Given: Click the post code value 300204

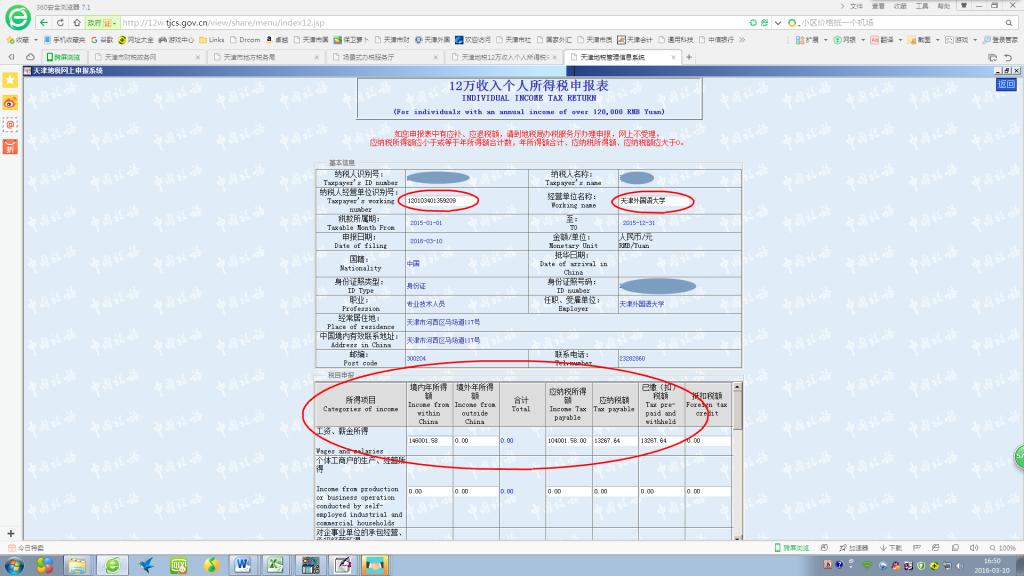Looking at the screenshot, I should pos(416,359).
